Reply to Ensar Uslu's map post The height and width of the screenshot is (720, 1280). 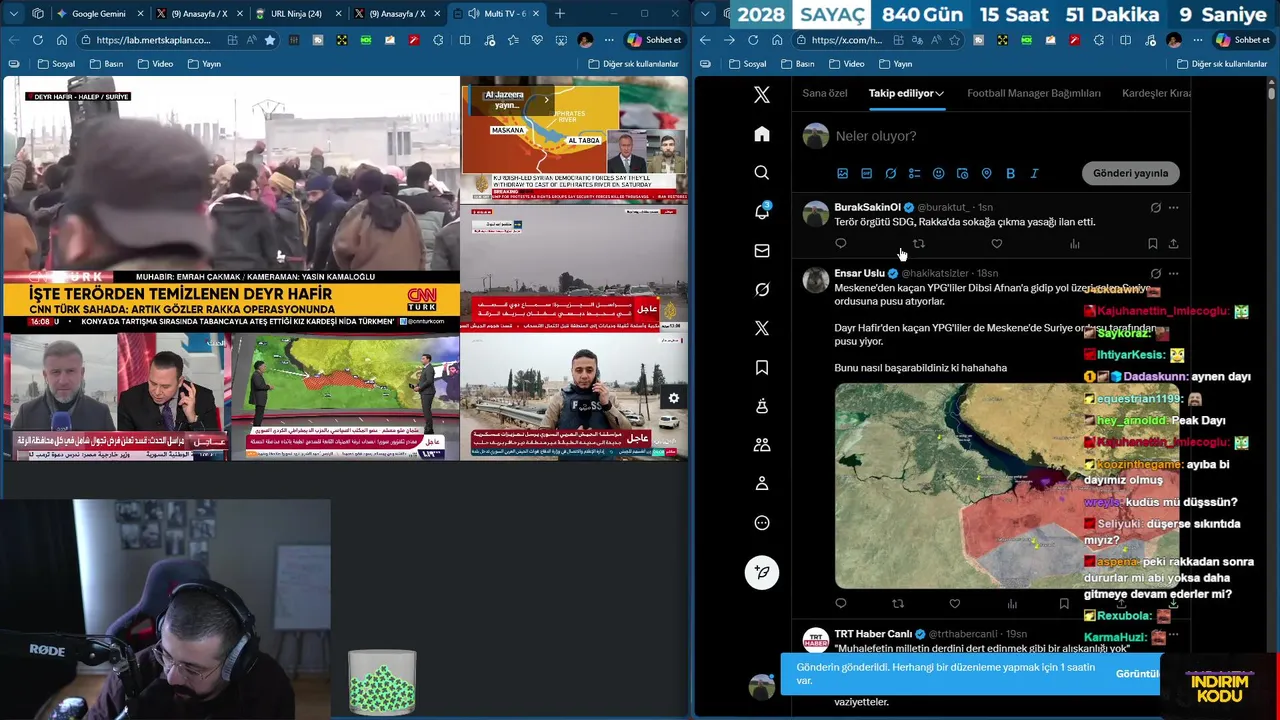coord(840,603)
